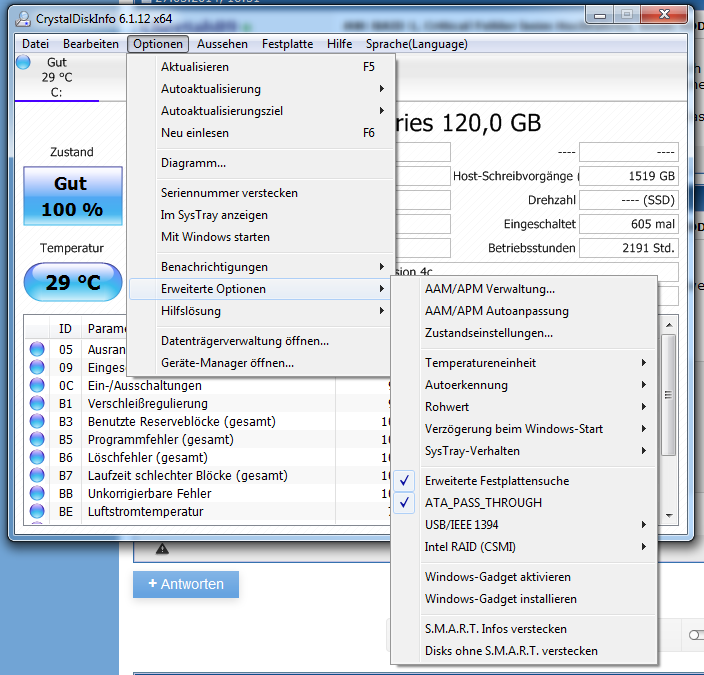Screen dimensions: 704x675
Task: Click the SMART list scrollbar up arrow
Action: click(669, 325)
